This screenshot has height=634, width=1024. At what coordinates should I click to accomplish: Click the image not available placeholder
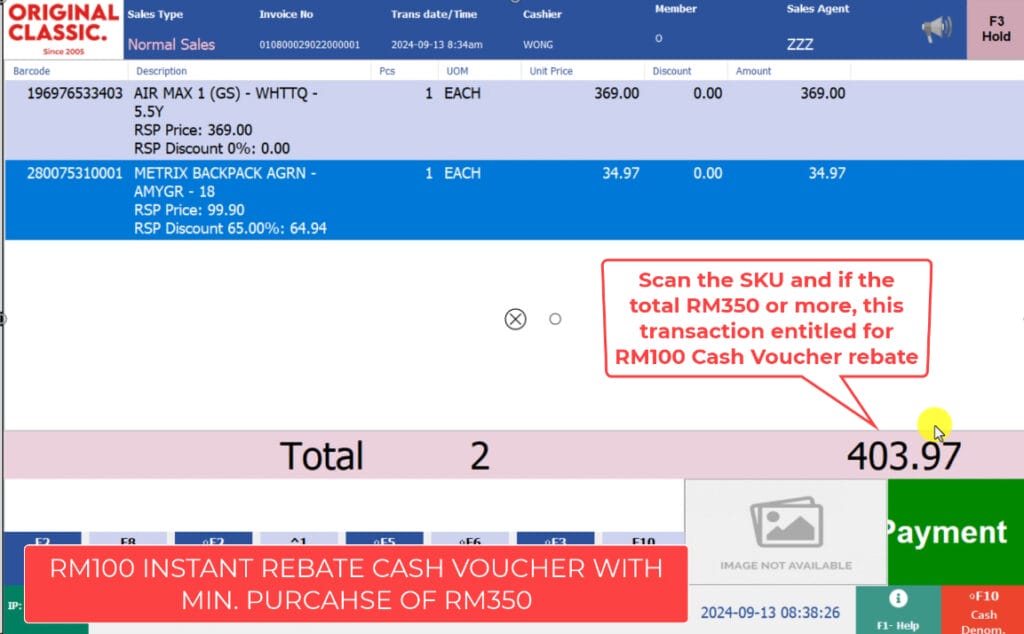click(x=785, y=531)
